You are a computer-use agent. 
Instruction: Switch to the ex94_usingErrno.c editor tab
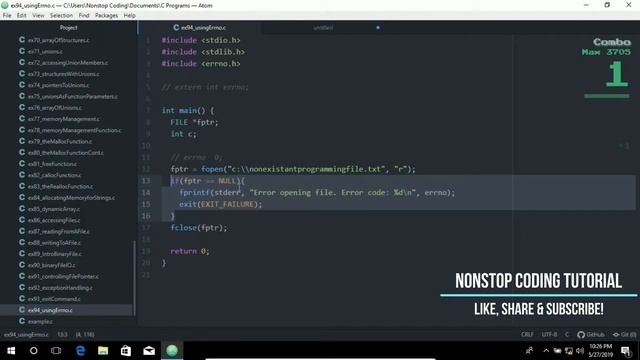pyautogui.click(x=199, y=27)
